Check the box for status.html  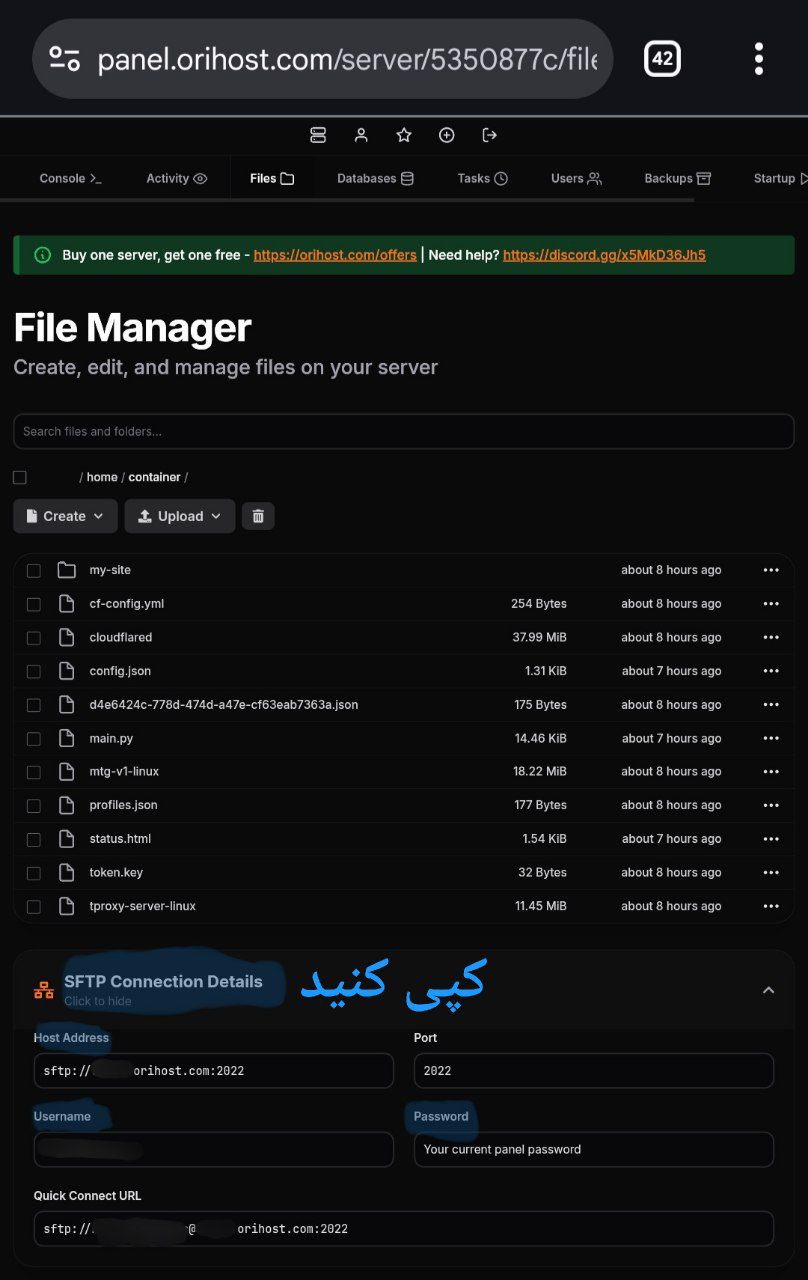[x=34, y=839]
